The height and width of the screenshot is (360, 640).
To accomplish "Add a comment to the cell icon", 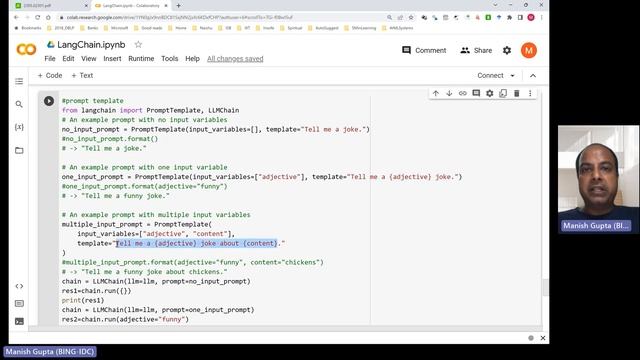I will (476, 93).
